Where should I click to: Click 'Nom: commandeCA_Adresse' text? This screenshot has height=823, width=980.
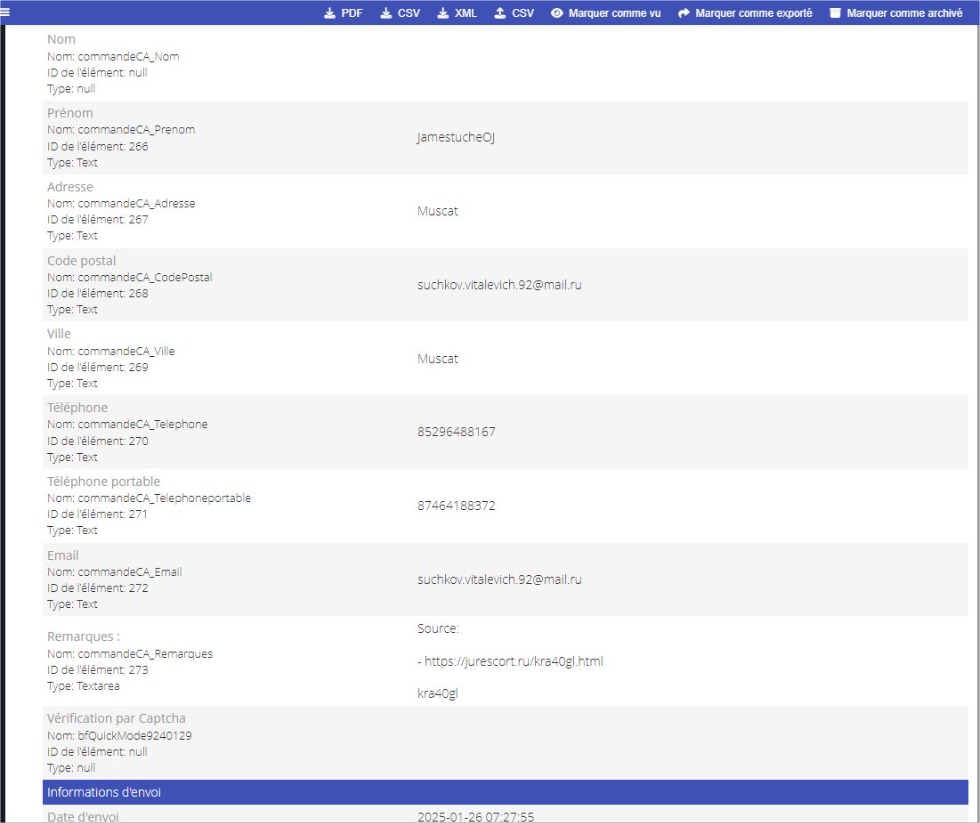coord(121,204)
